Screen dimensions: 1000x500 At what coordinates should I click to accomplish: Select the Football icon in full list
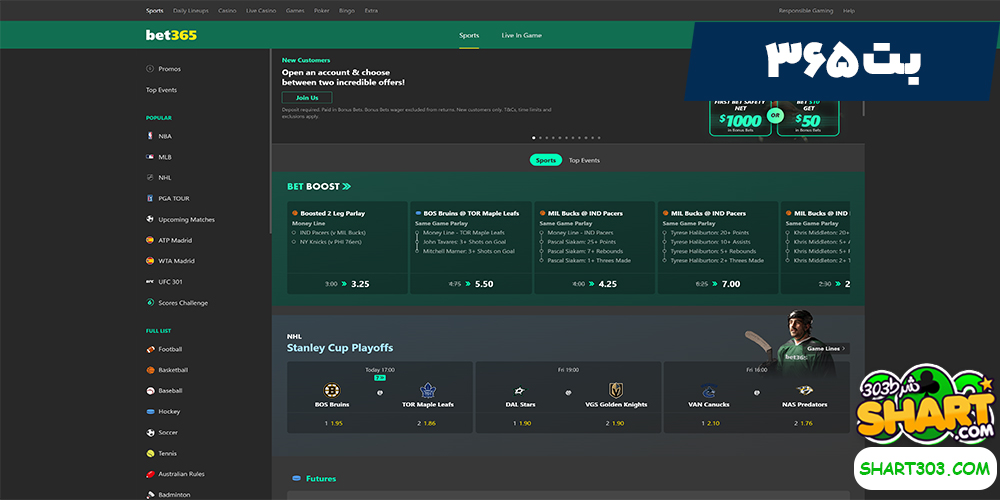(x=150, y=349)
